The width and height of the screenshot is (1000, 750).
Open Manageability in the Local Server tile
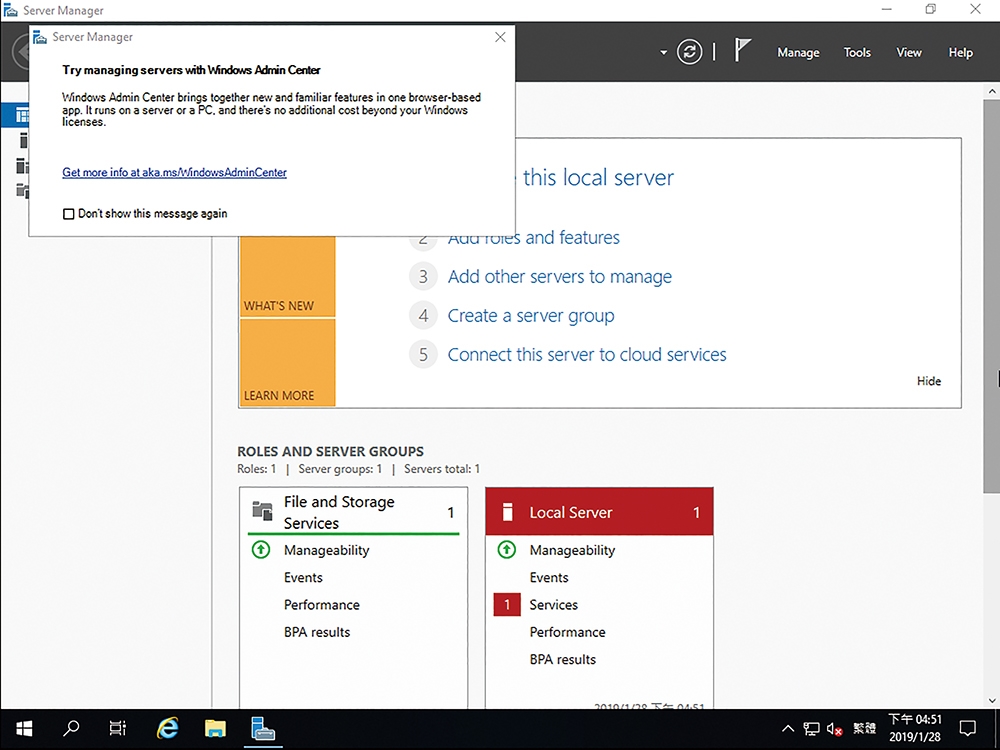coord(572,550)
